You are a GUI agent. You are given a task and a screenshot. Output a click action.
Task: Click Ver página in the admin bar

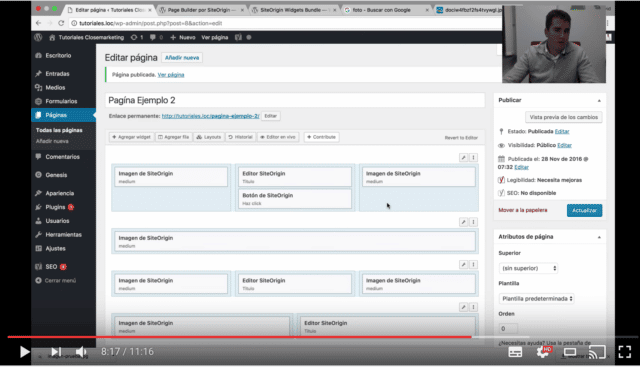(x=215, y=37)
